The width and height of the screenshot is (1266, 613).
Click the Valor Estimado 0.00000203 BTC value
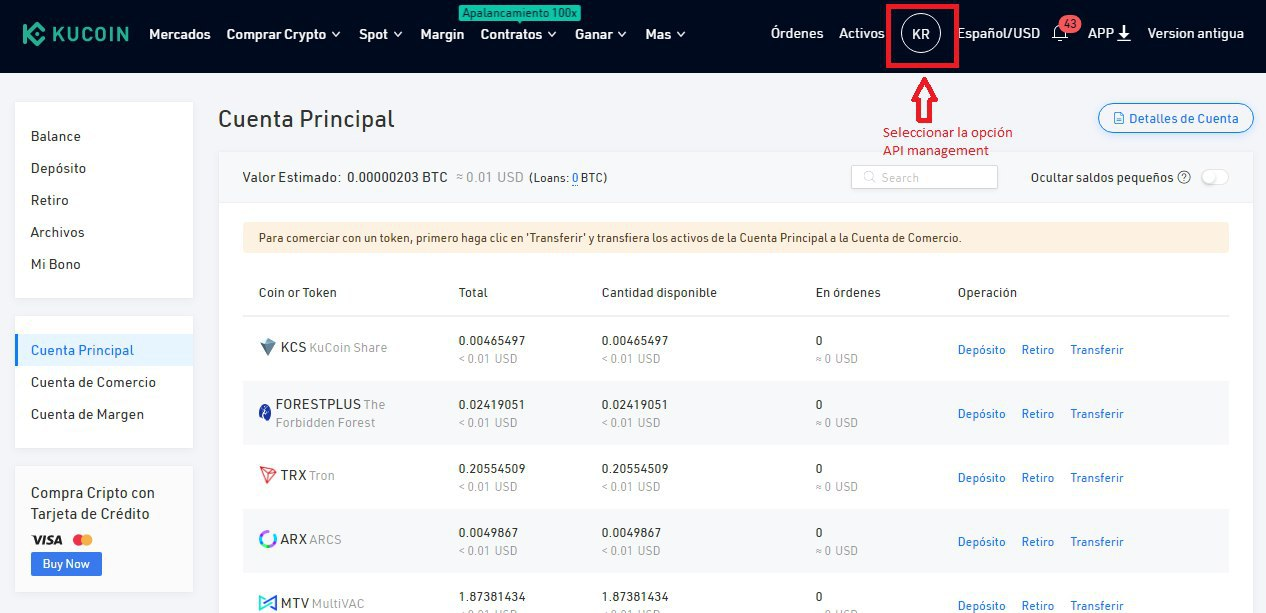point(397,177)
